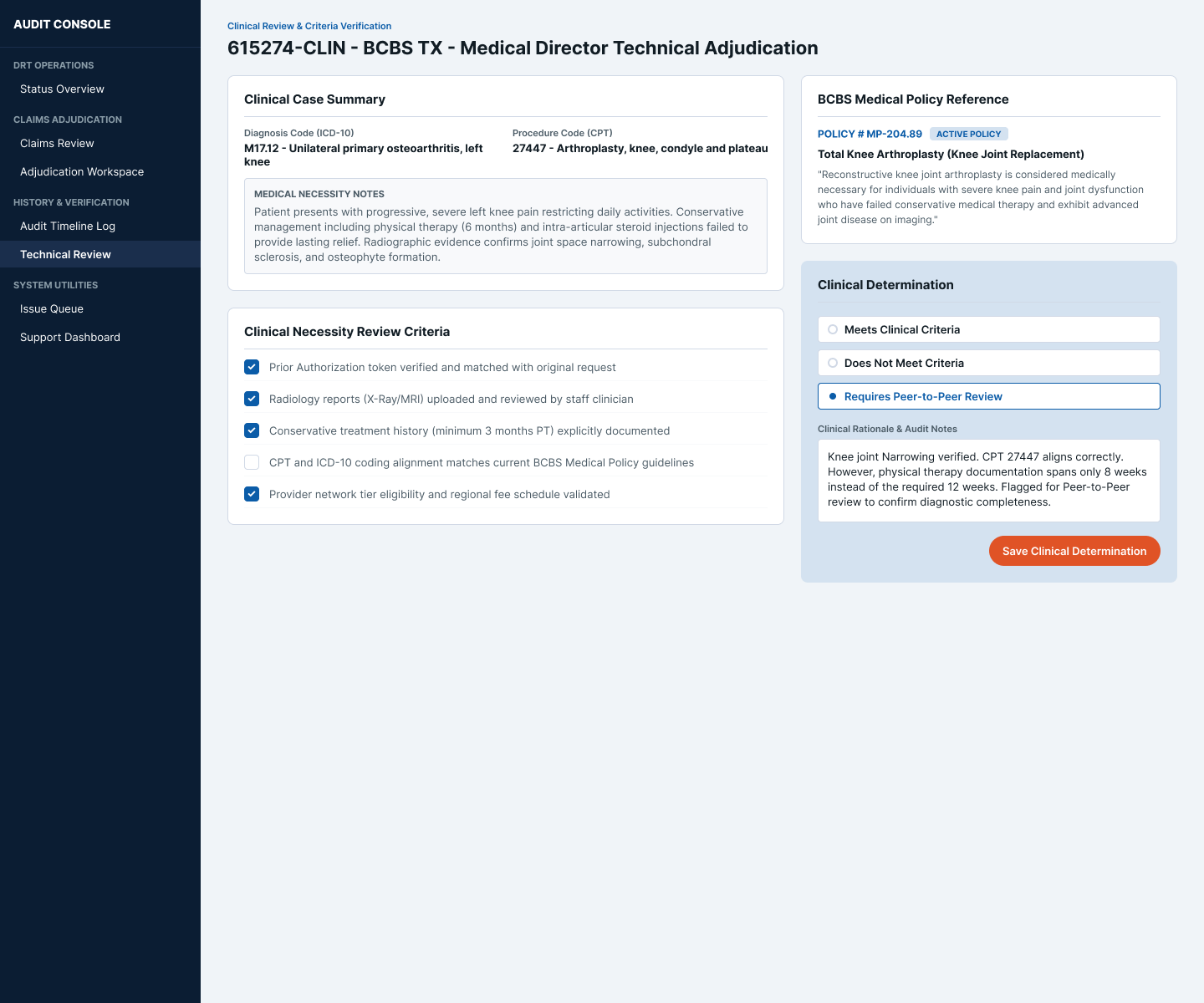
Task: Open Status Overview in the sidebar
Action: (x=100, y=89)
